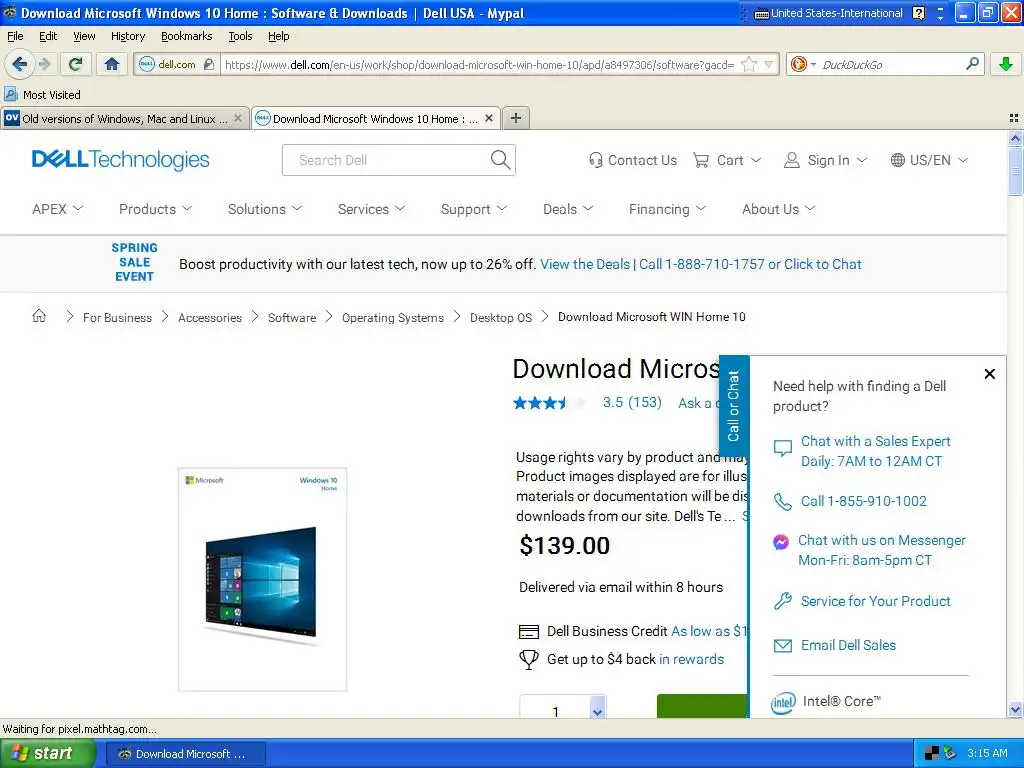Expand the Deals navigation dropdown

point(568,209)
